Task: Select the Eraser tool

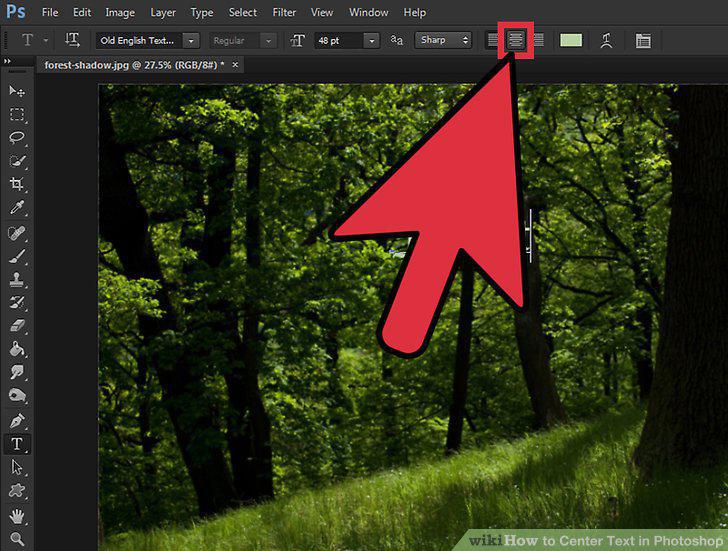Action: [17, 325]
